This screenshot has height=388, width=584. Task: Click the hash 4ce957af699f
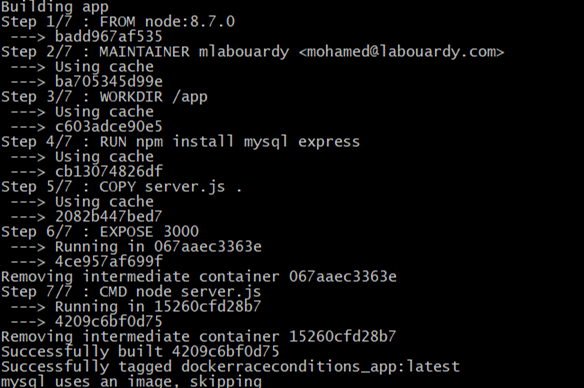tap(109, 262)
